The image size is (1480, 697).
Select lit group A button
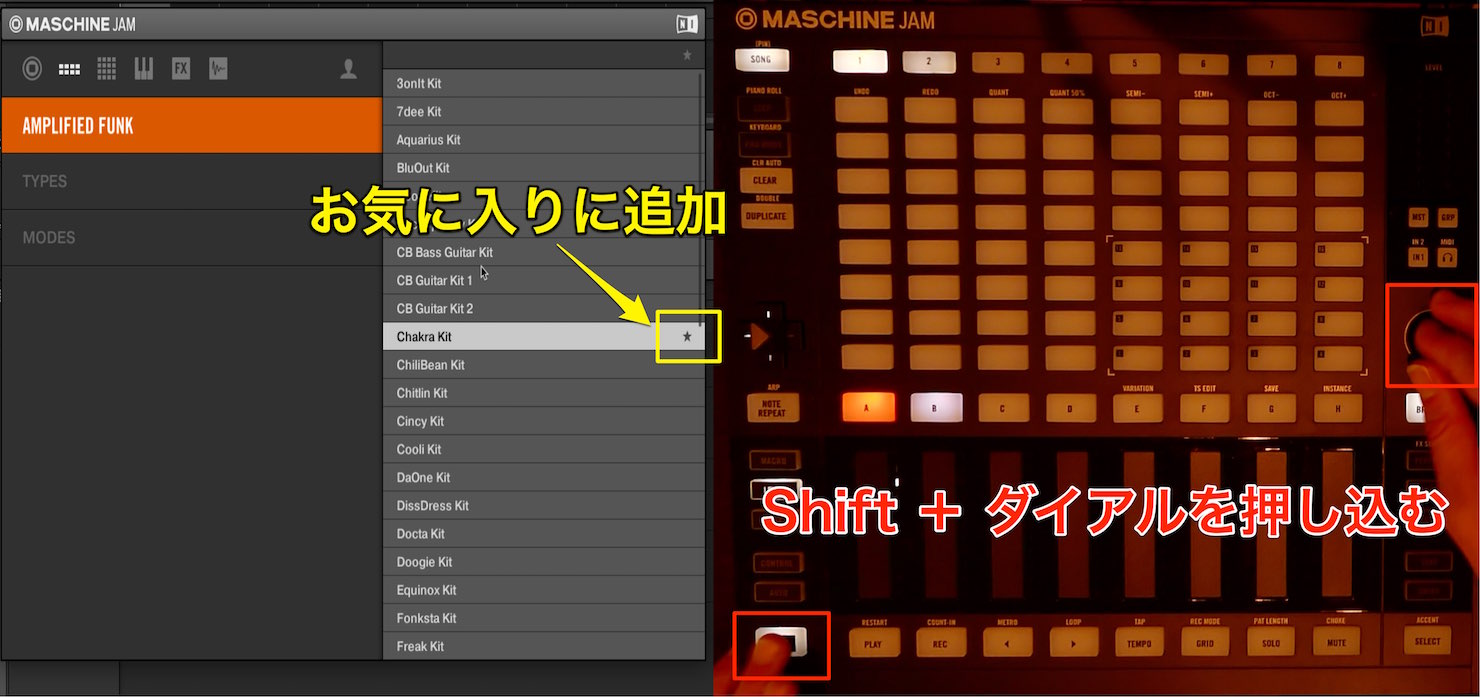[868, 407]
